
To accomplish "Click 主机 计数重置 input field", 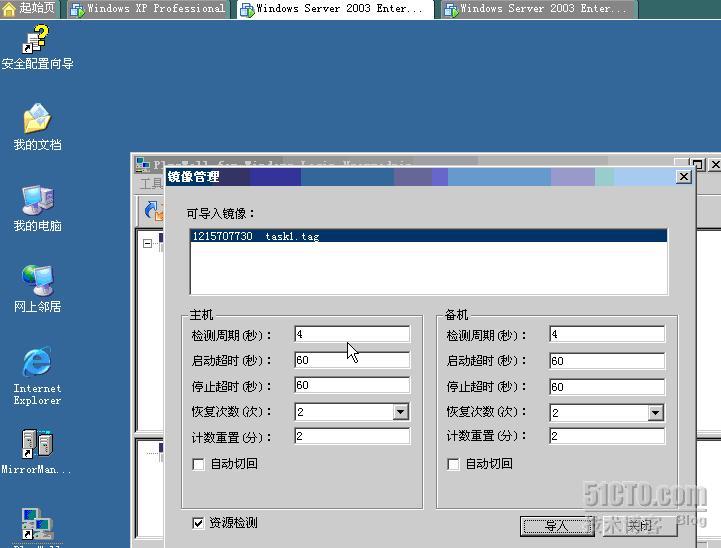I will (x=352, y=436).
